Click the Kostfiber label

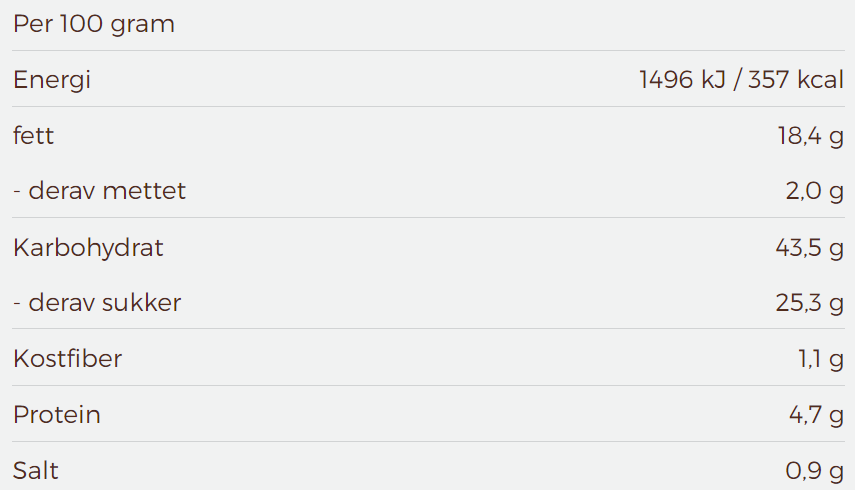coord(68,359)
